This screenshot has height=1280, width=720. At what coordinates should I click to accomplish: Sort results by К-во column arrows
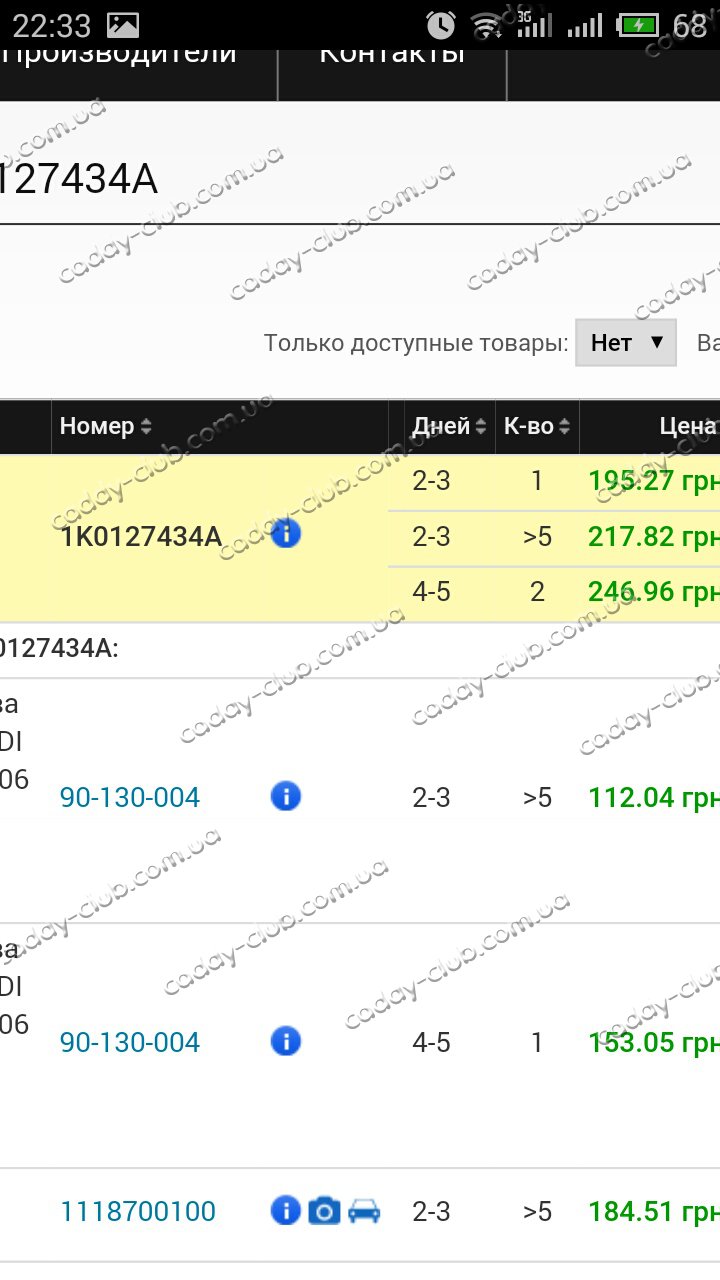[565, 427]
